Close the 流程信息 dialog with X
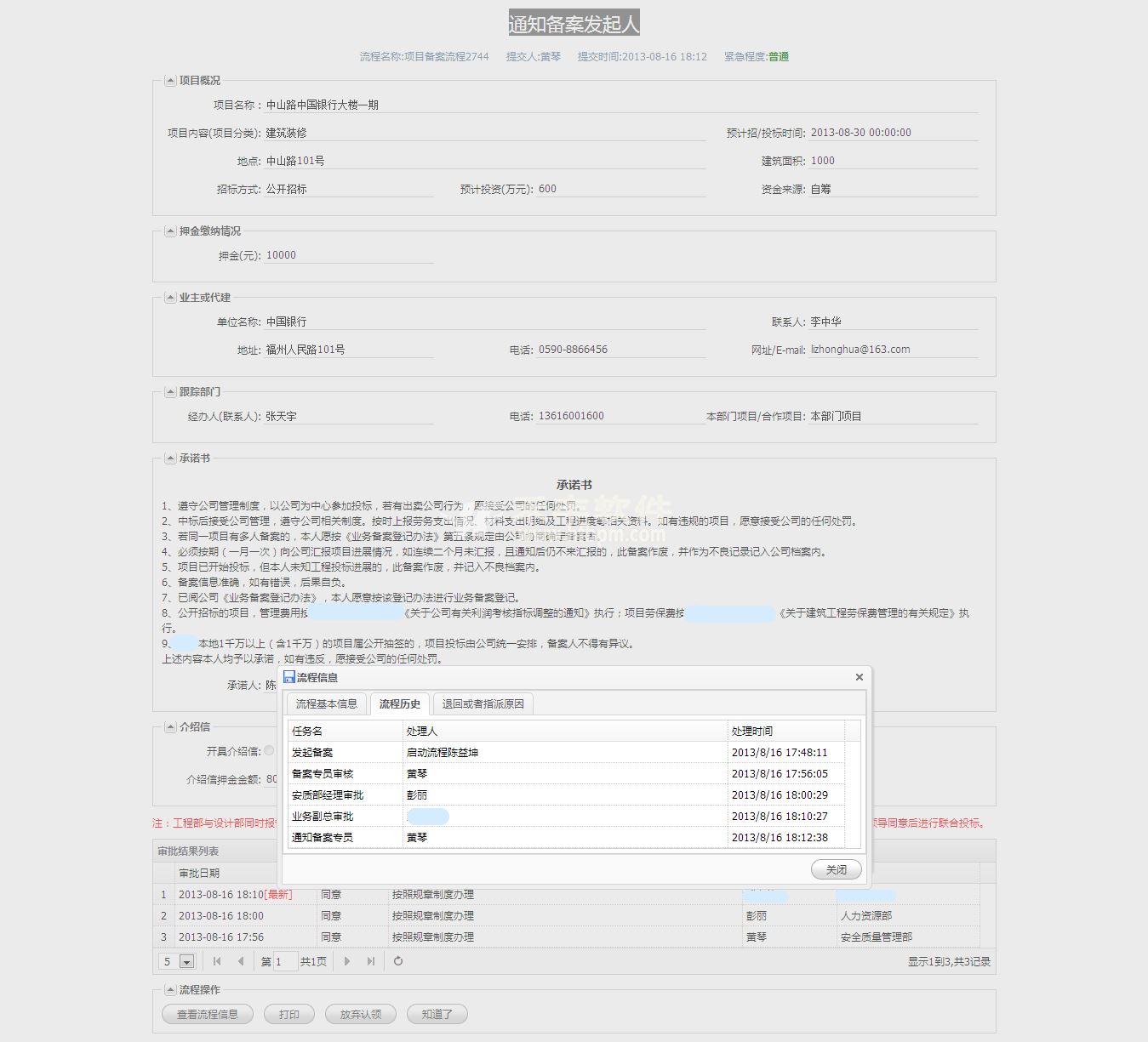The width and height of the screenshot is (1148, 1042). pyautogui.click(x=859, y=677)
